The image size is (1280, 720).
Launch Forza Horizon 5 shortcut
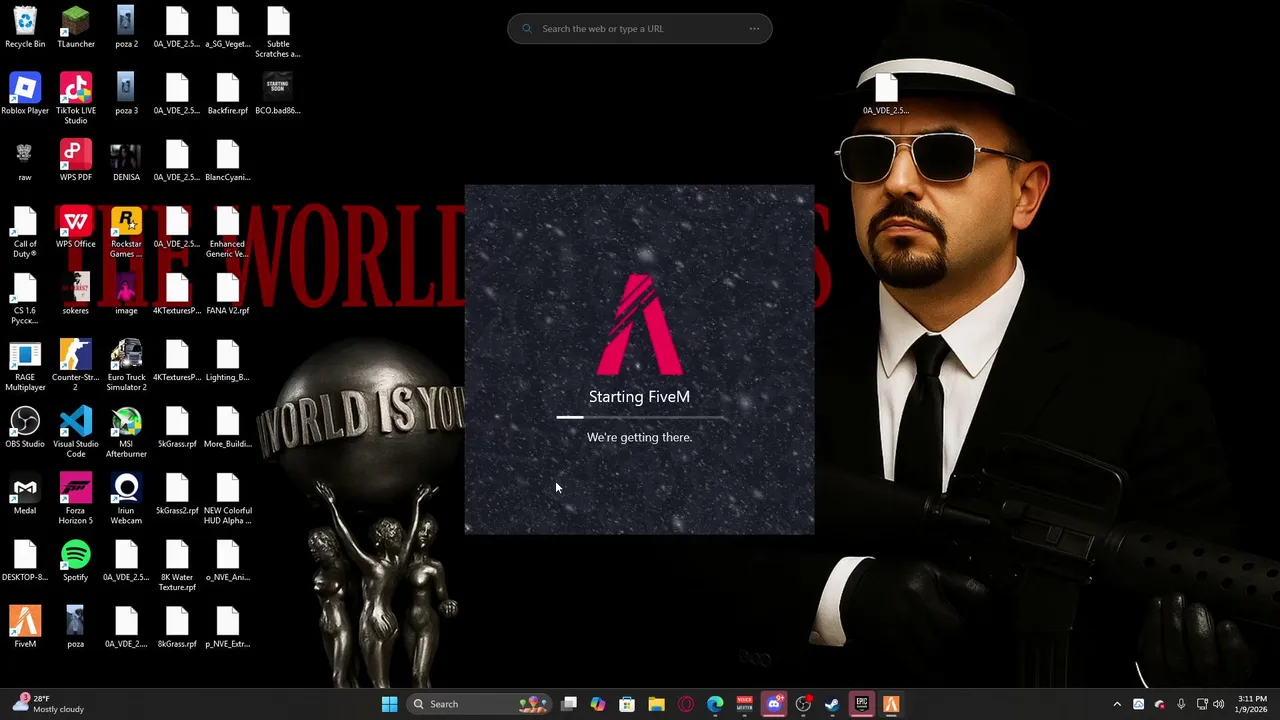pos(76,500)
